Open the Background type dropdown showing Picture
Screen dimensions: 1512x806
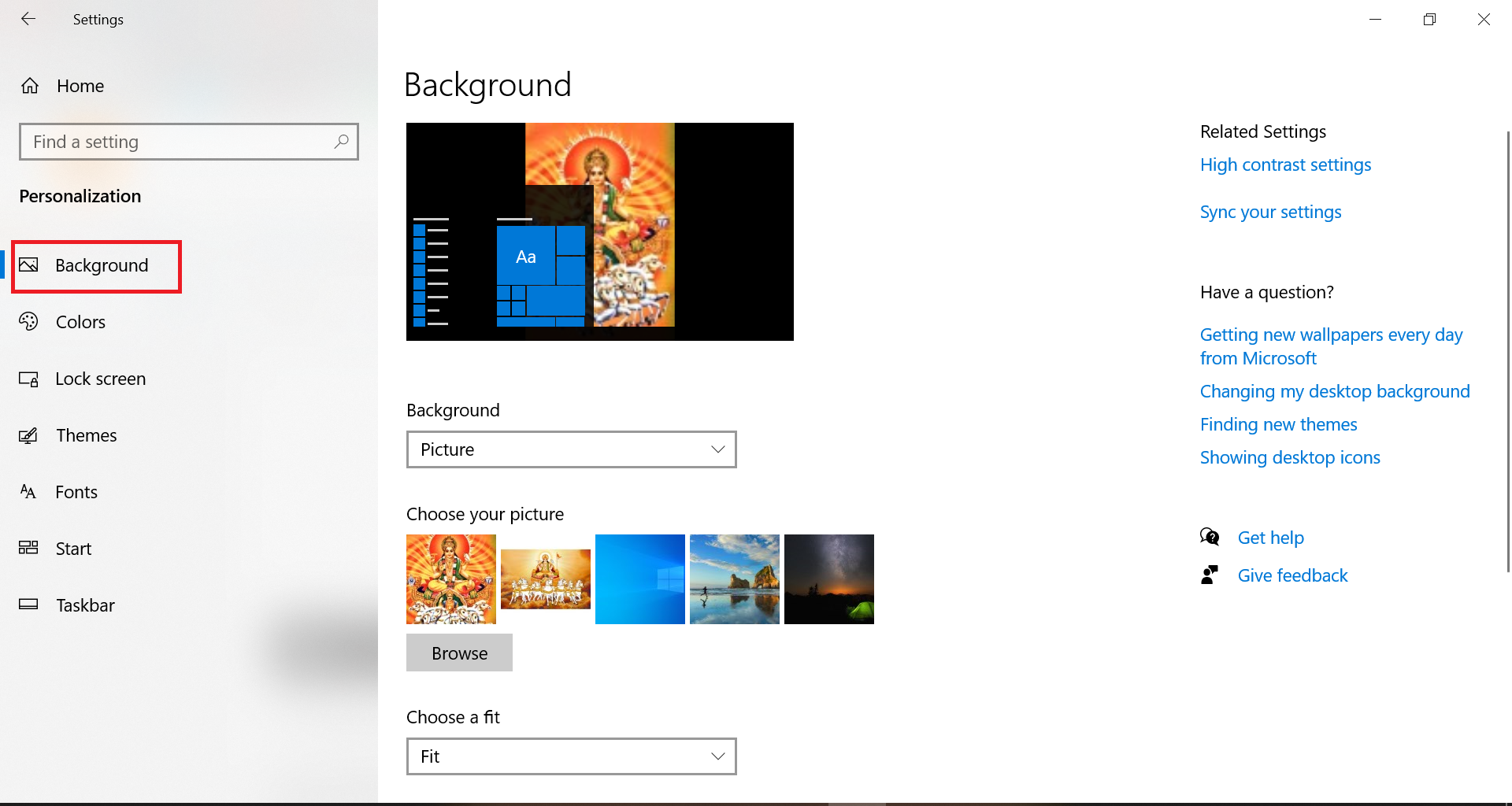pyautogui.click(x=572, y=449)
